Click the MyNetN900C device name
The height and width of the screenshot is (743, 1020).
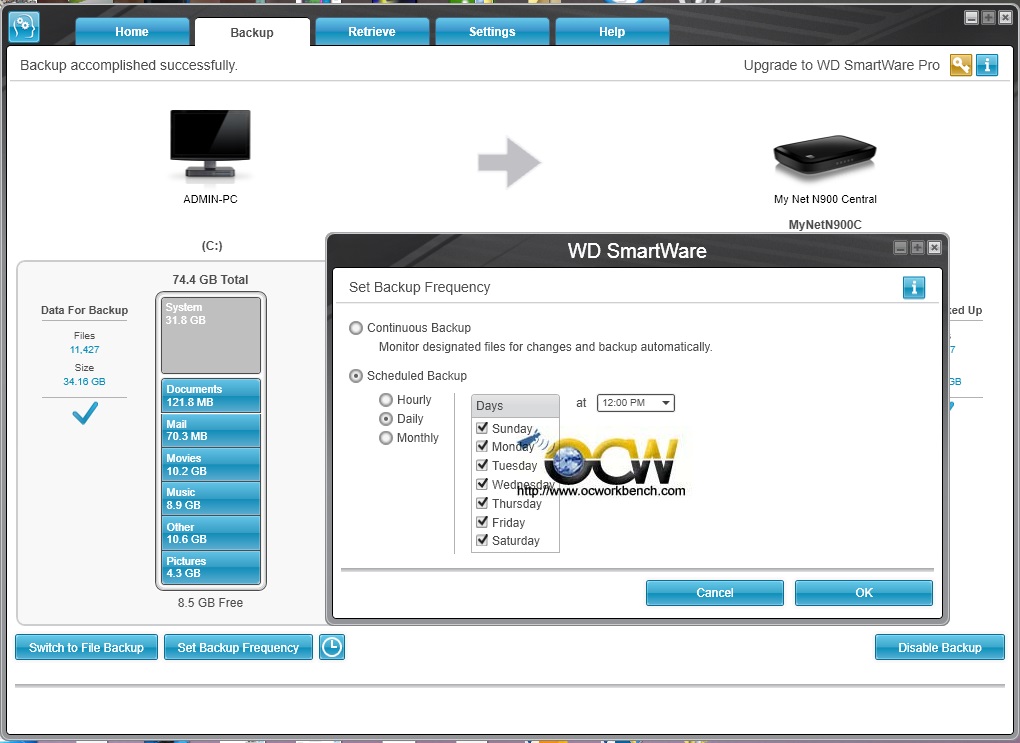pos(825,224)
